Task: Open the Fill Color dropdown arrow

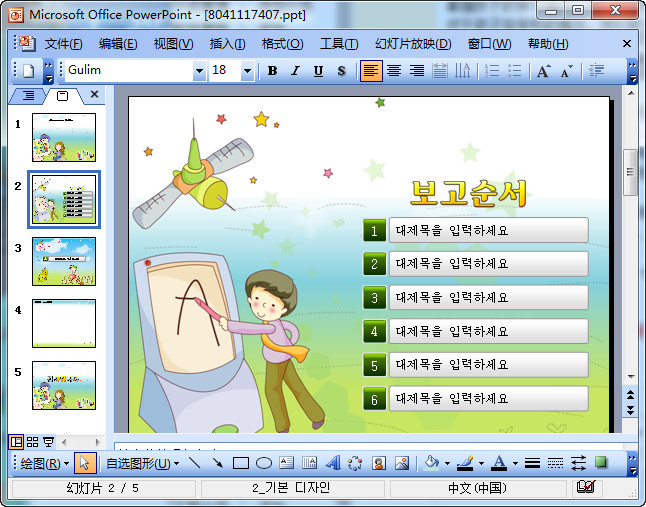Action: [x=447, y=464]
